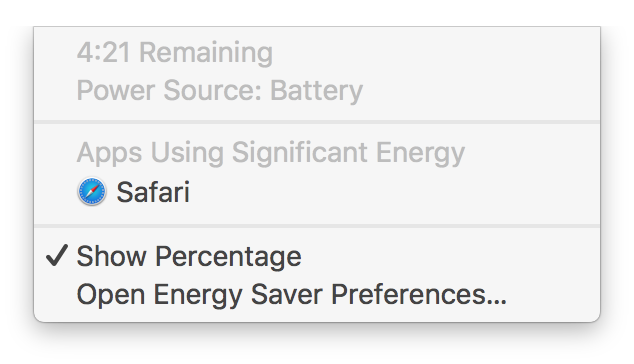634x364 pixels.
Task: Click the Safari compass icon
Action: tap(92, 191)
